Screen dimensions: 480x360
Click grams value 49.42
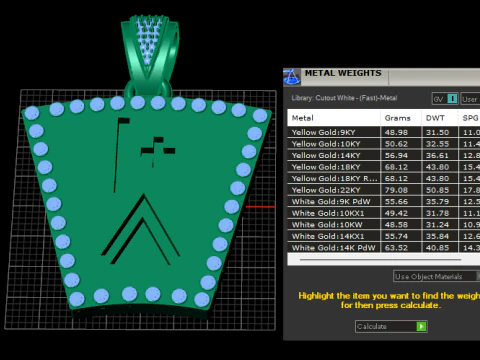pyautogui.click(x=396, y=213)
